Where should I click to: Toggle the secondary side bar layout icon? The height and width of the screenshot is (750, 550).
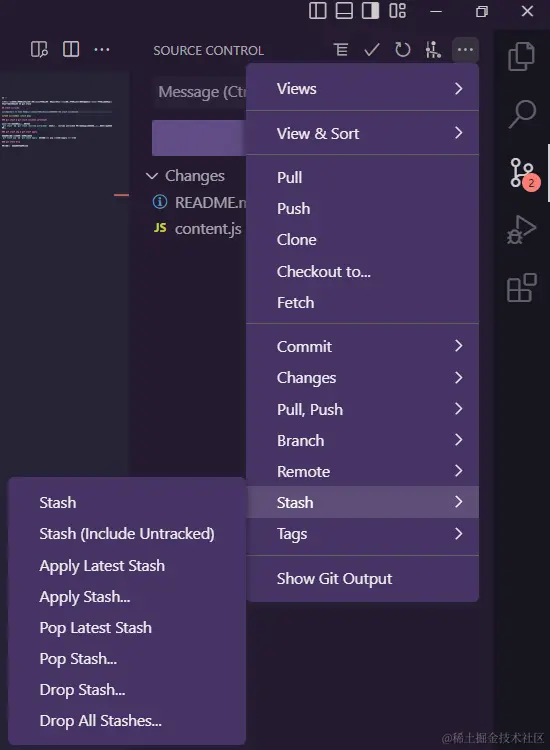point(370,11)
